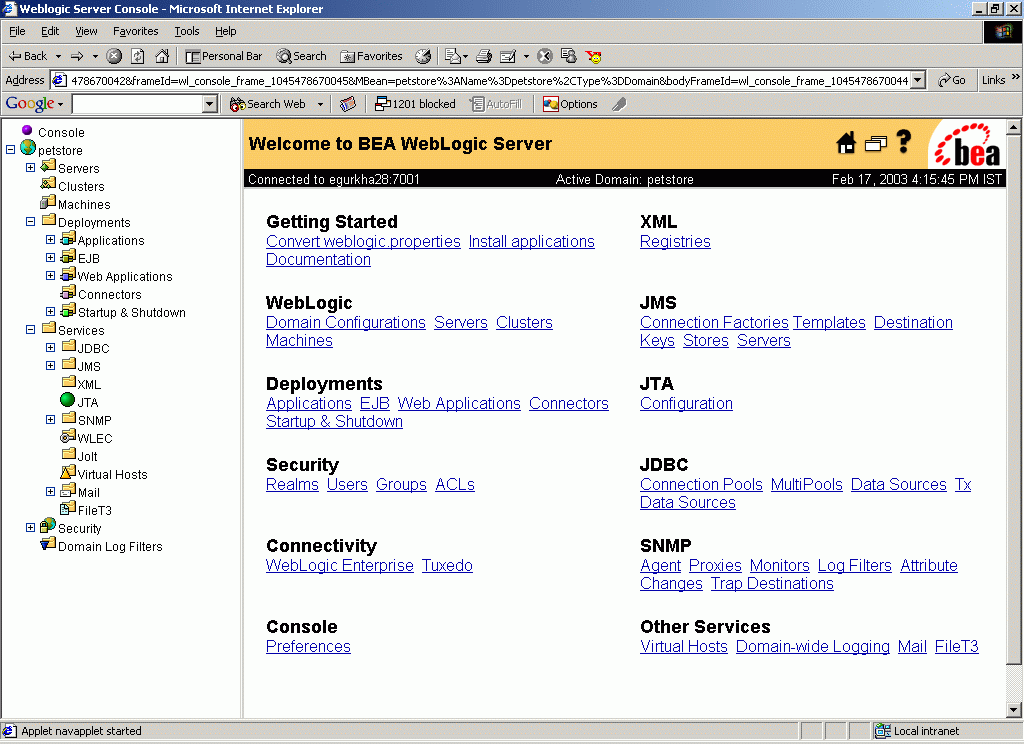The height and width of the screenshot is (744, 1024).
Task: Open the Trap Destinations link
Action: click(772, 584)
